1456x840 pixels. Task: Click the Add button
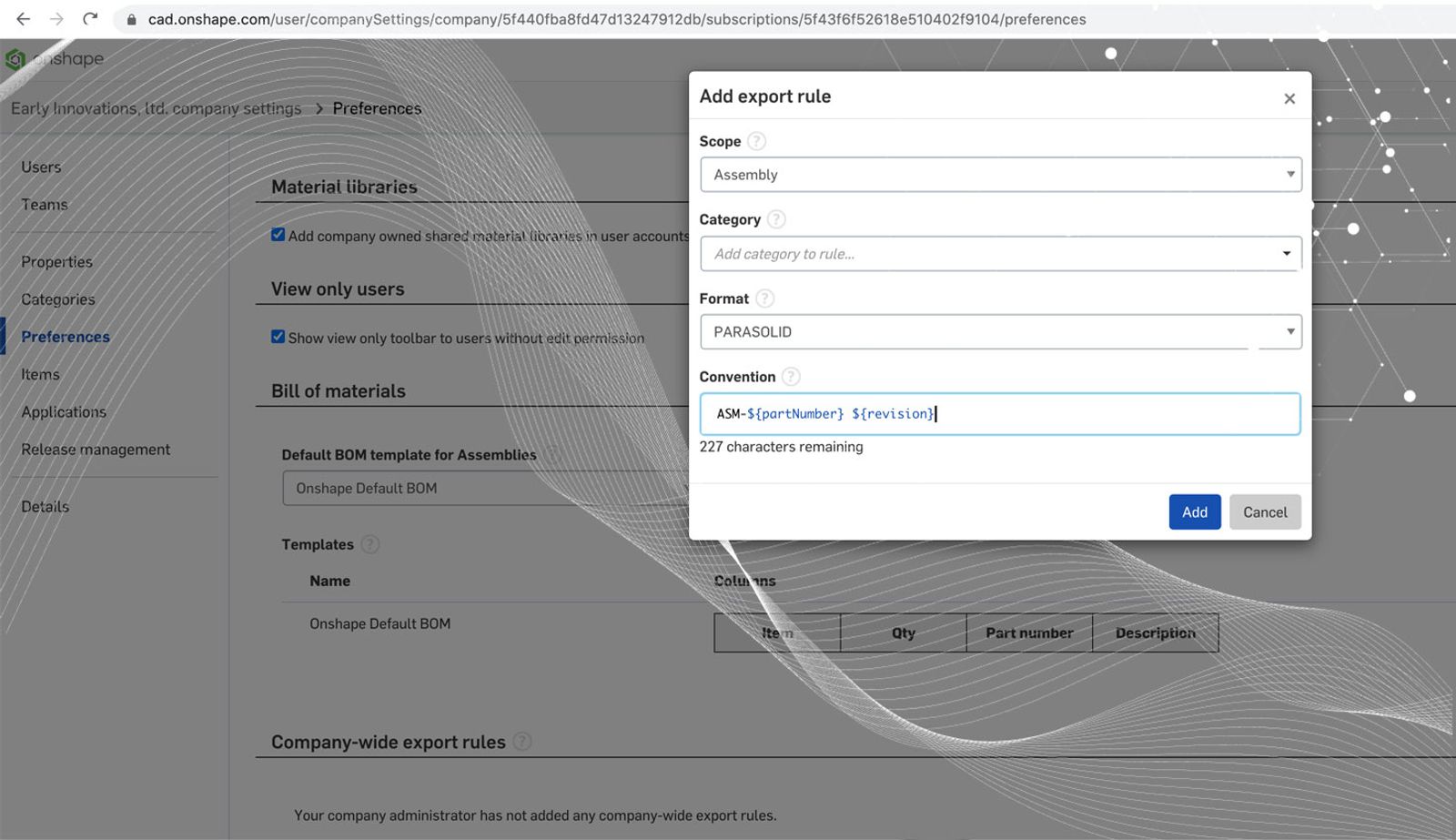[x=1194, y=512]
